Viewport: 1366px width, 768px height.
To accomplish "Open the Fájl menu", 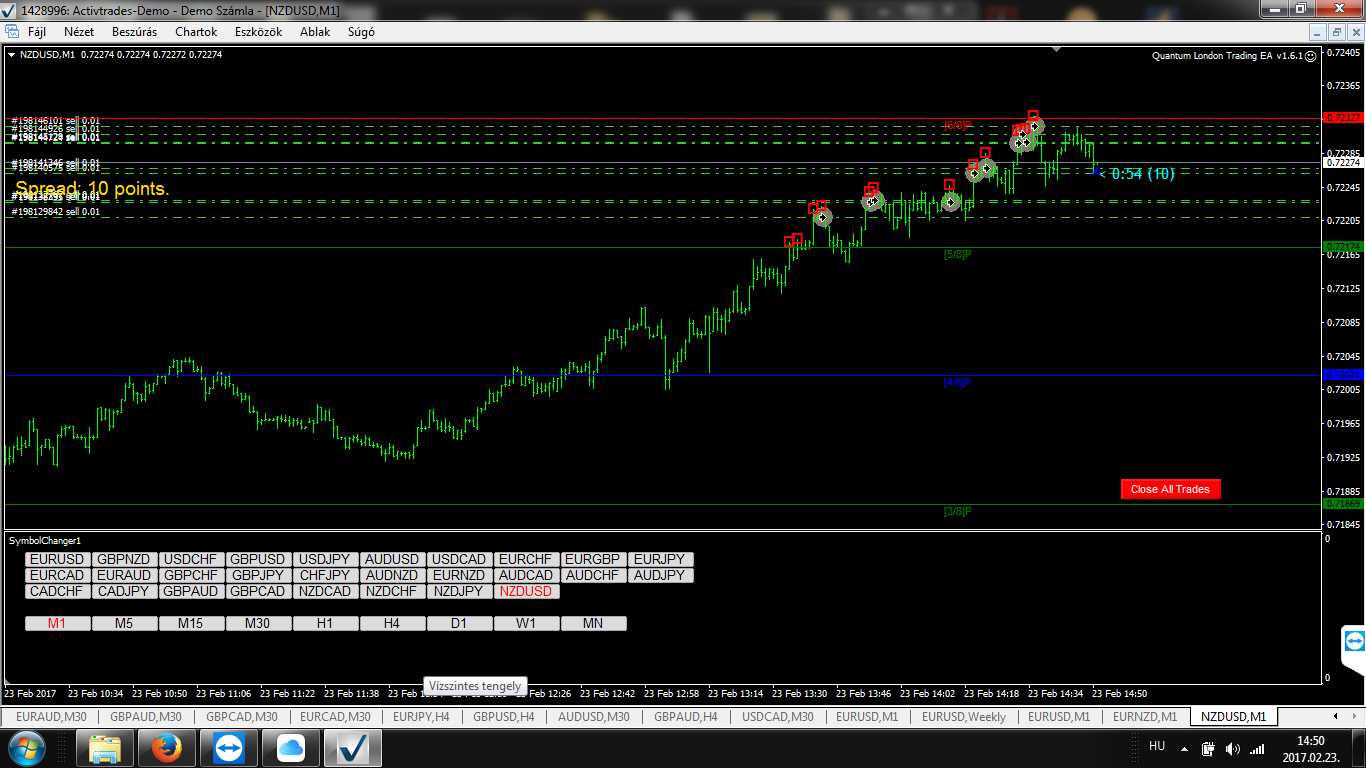I will 36,32.
